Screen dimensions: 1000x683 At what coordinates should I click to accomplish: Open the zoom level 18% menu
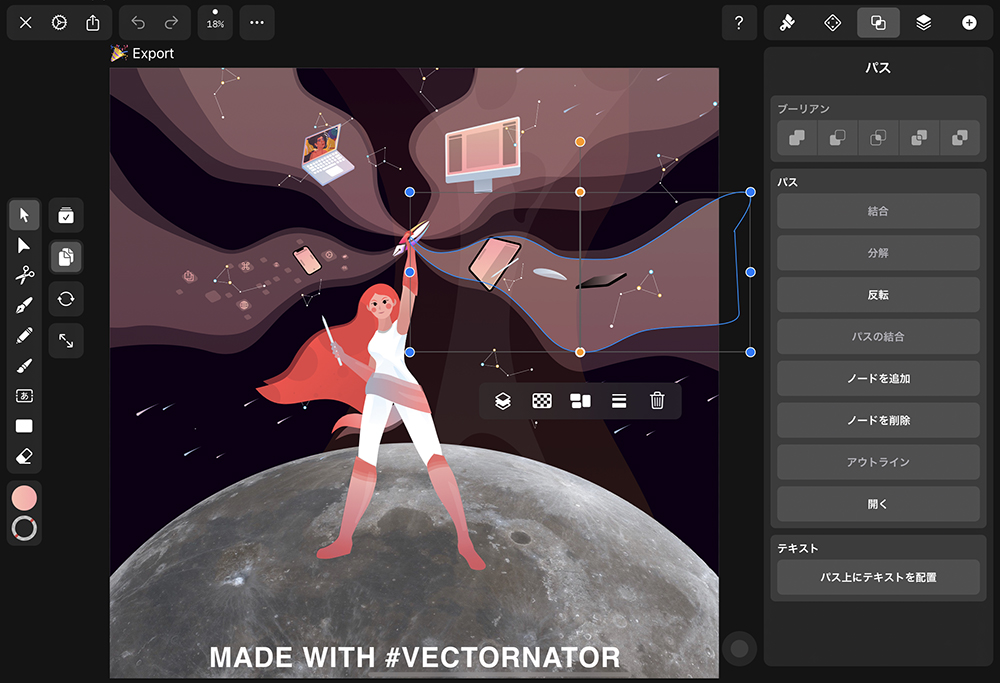pos(215,23)
